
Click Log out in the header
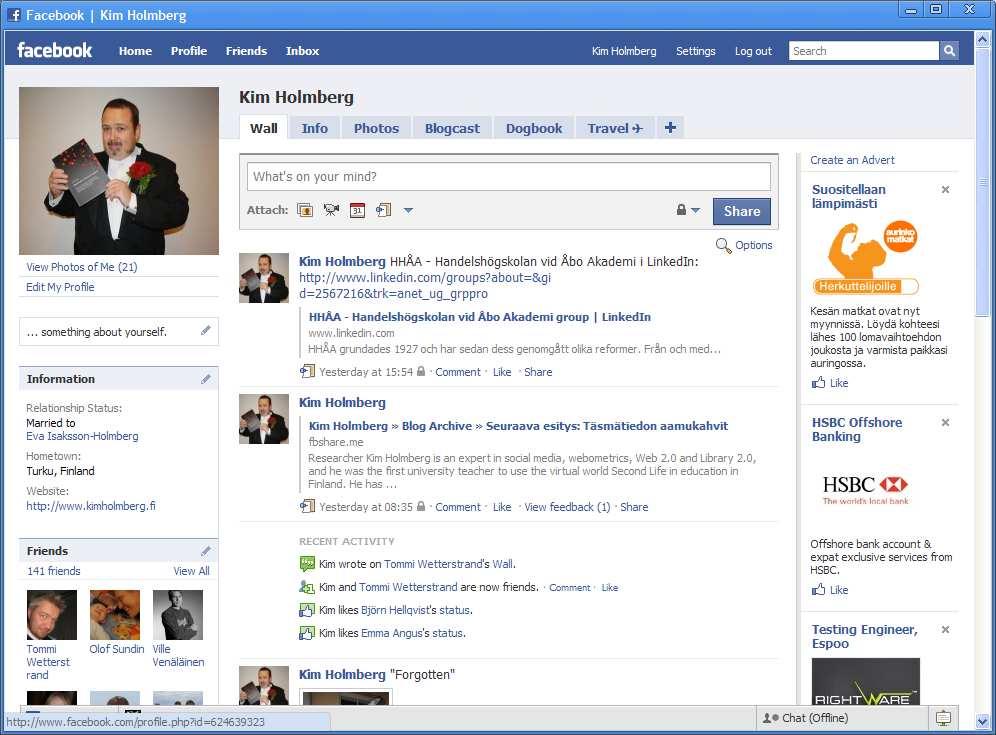point(753,51)
